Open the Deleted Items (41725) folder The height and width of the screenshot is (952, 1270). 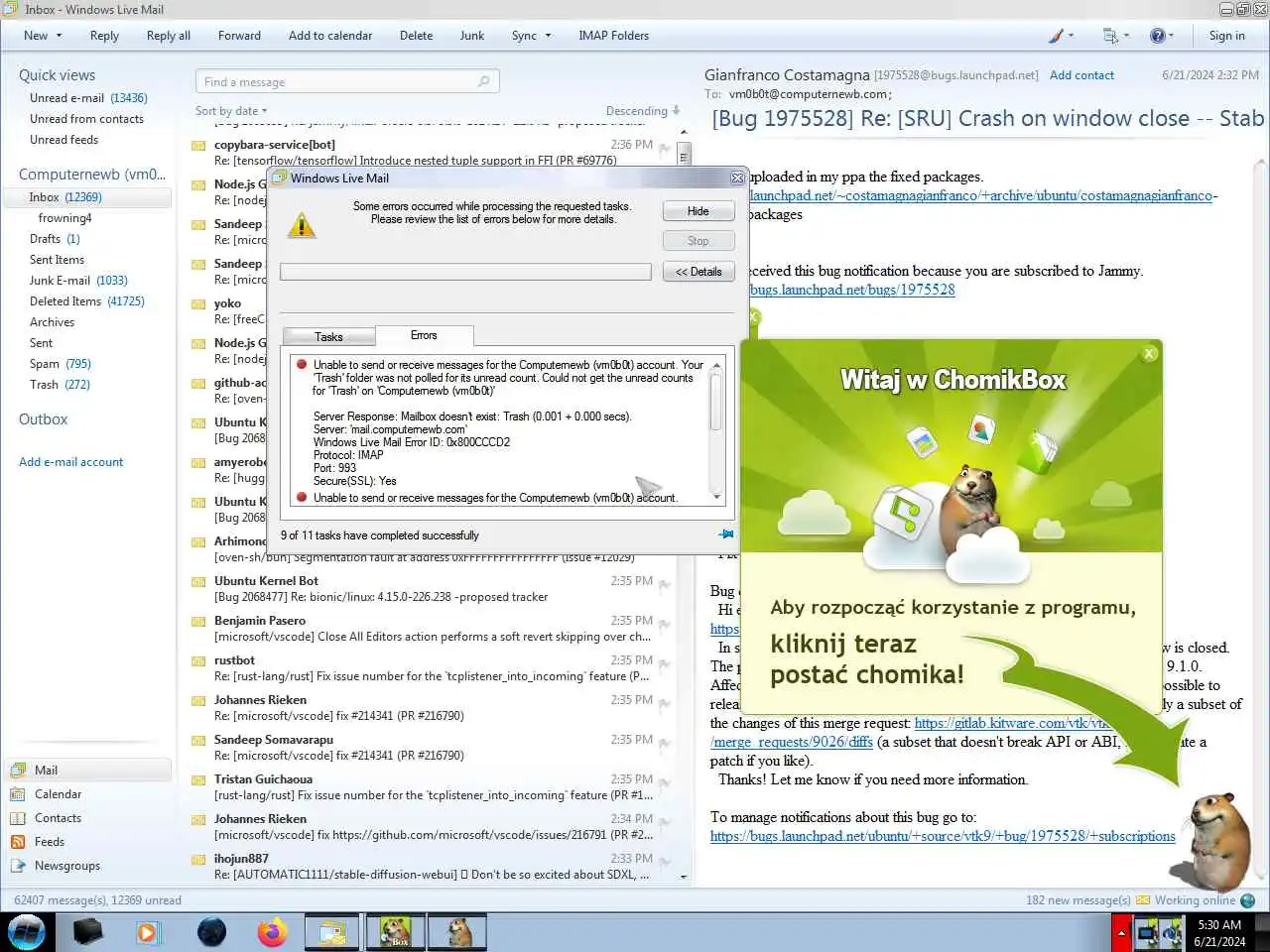click(x=86, y=301)
